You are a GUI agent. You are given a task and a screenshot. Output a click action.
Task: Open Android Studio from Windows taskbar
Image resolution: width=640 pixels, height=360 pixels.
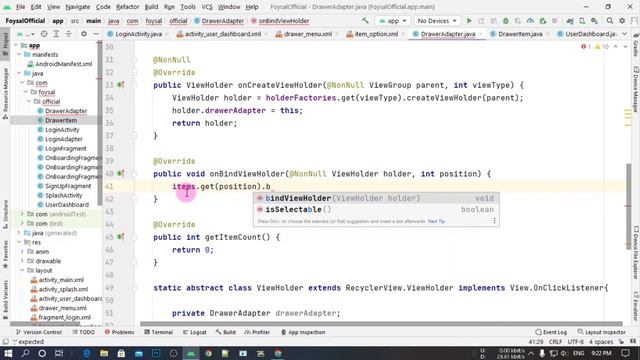pos(191,353)
